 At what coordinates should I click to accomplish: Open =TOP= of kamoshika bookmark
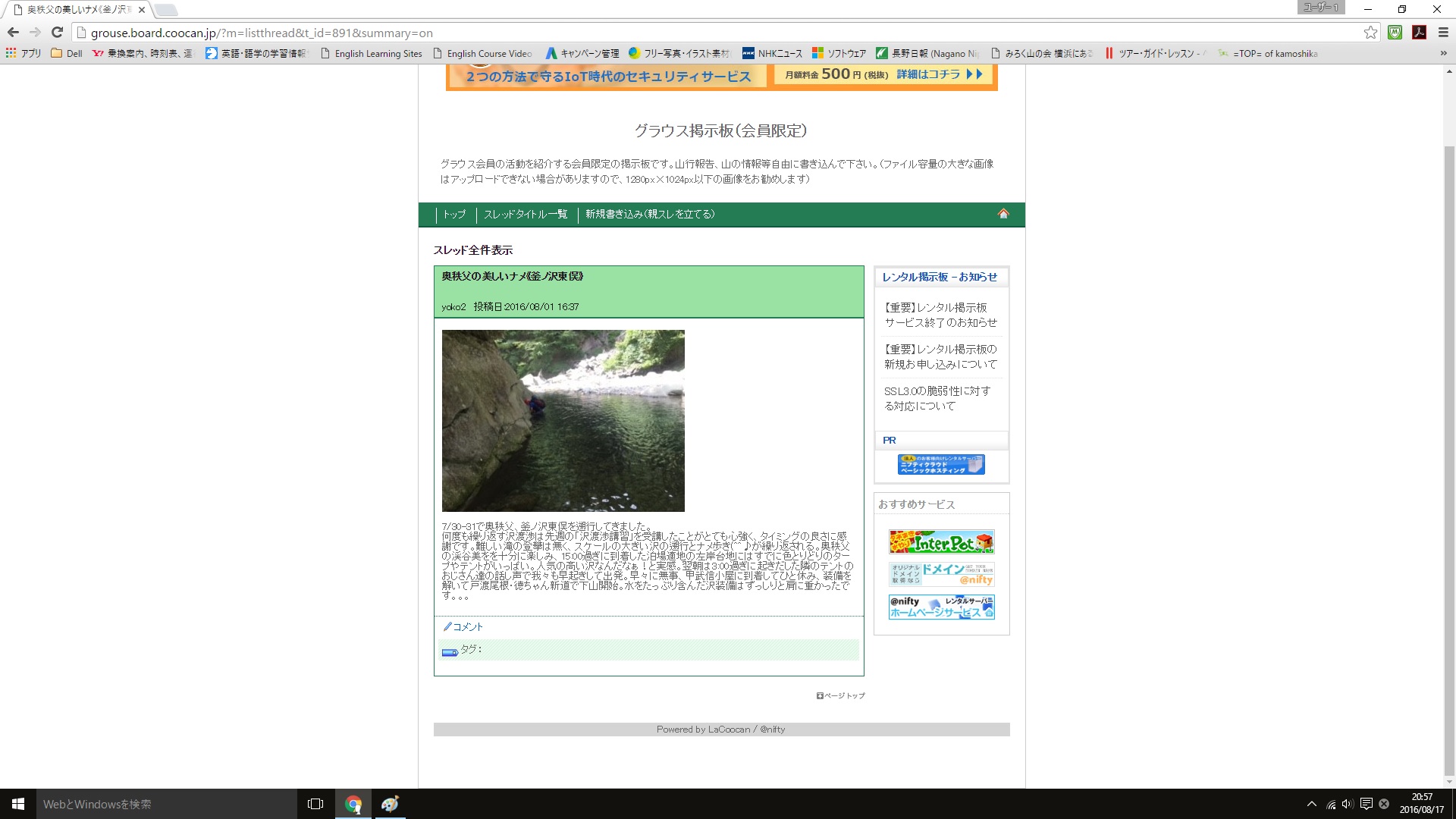[x=1268, y=53]
